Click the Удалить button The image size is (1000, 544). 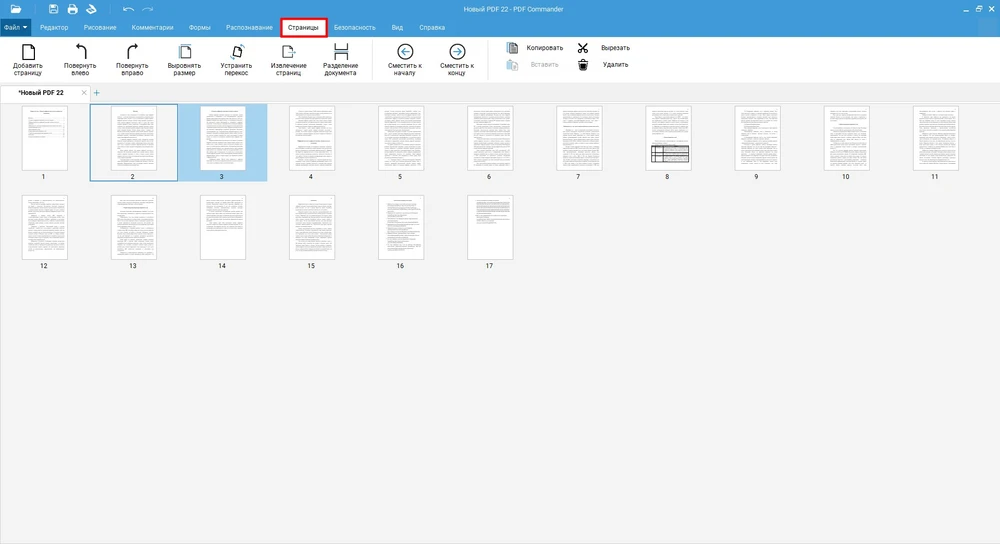click(x=606, y=65)
